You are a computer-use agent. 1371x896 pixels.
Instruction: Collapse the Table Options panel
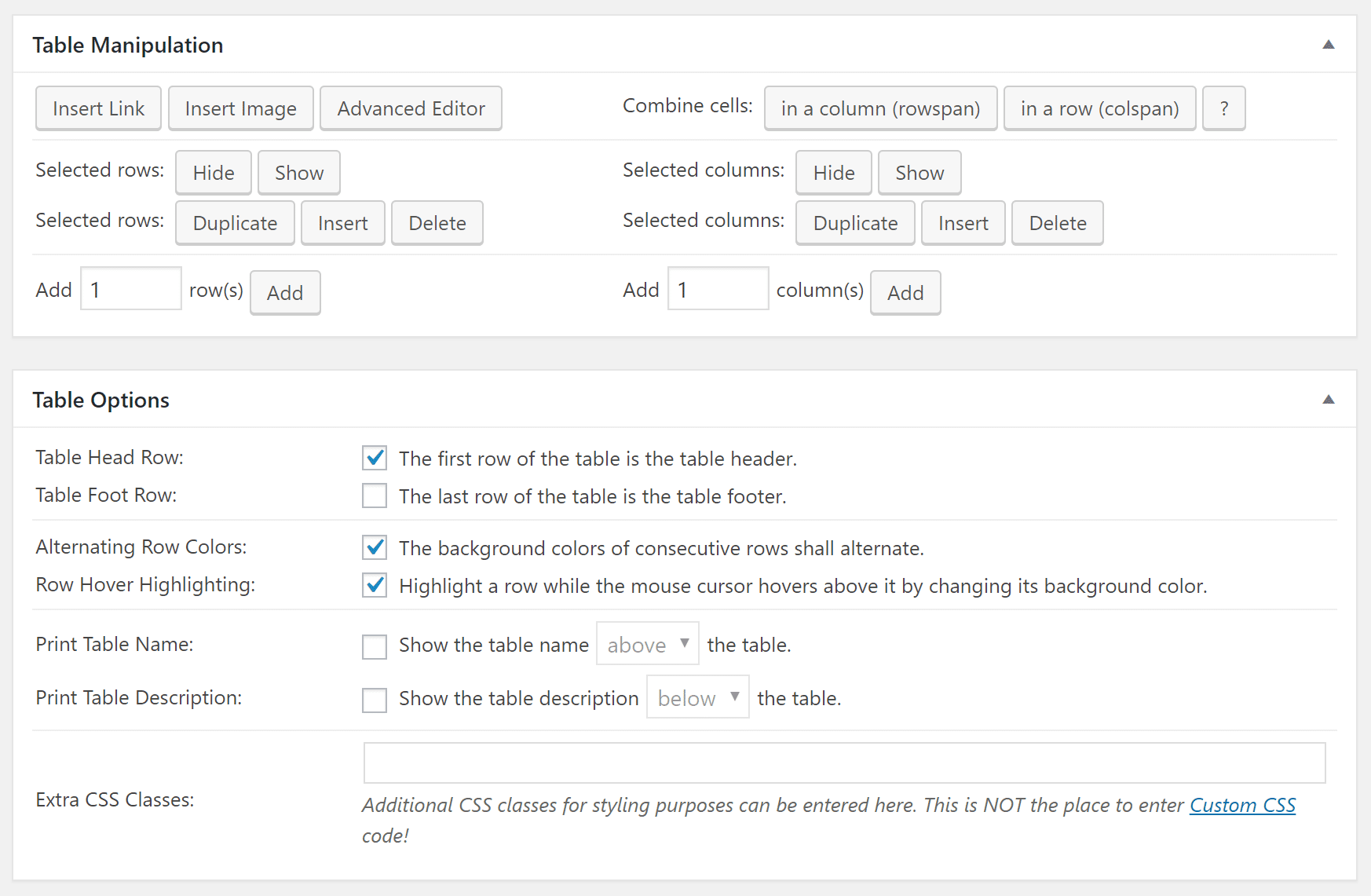pyautogui.click(x=1328, y=400)
